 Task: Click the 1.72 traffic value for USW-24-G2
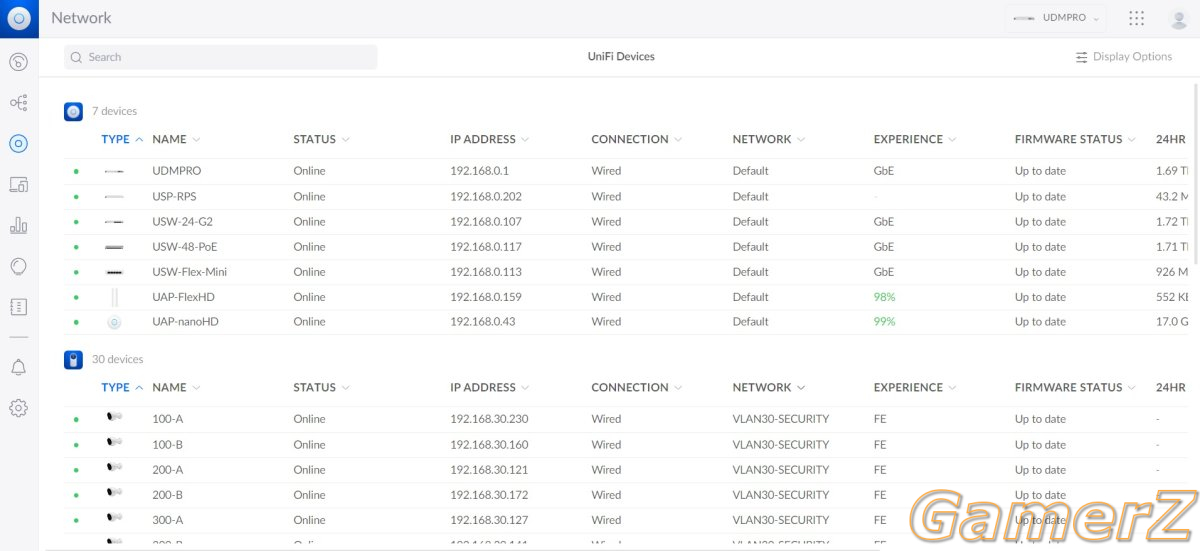point(1172,222)
